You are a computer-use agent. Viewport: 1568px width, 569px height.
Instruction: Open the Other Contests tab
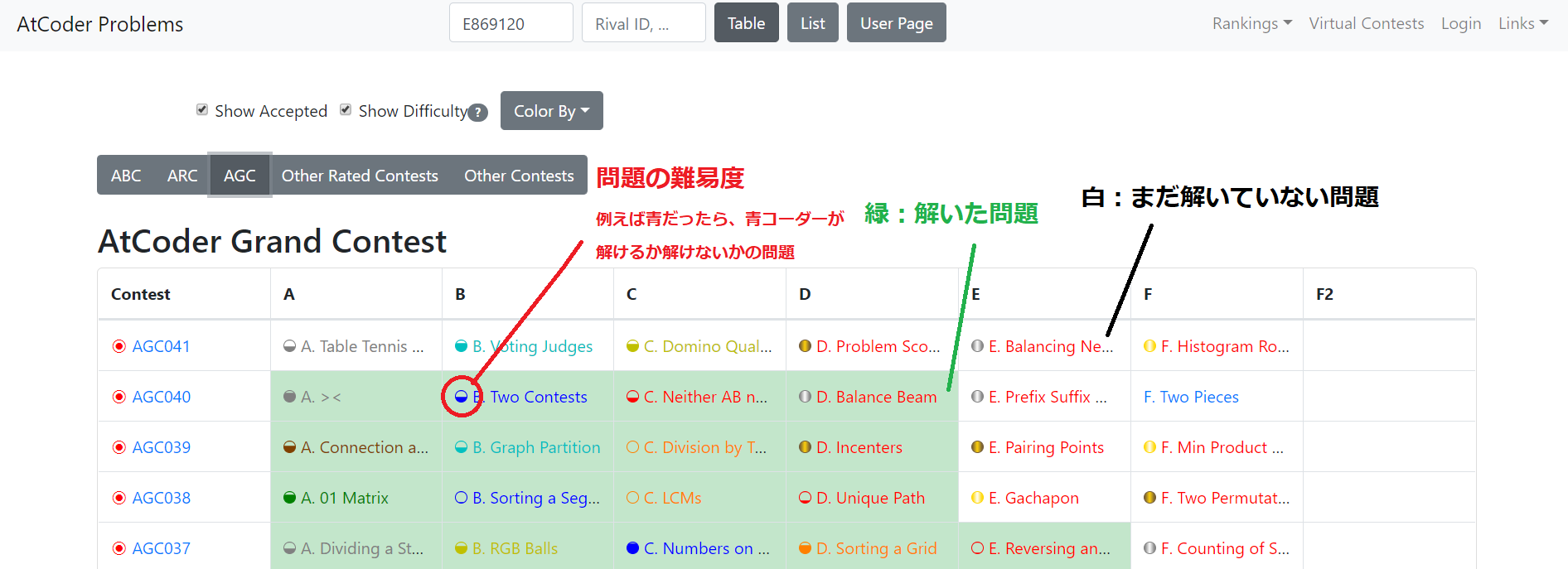pos(519,176)
